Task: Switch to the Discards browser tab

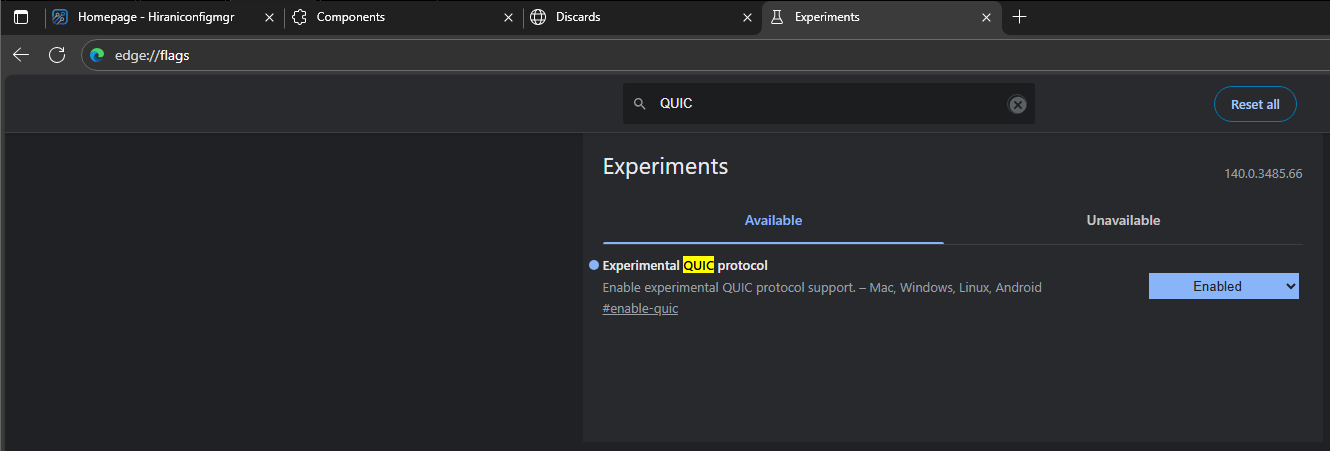Action: tap(630, 17)
